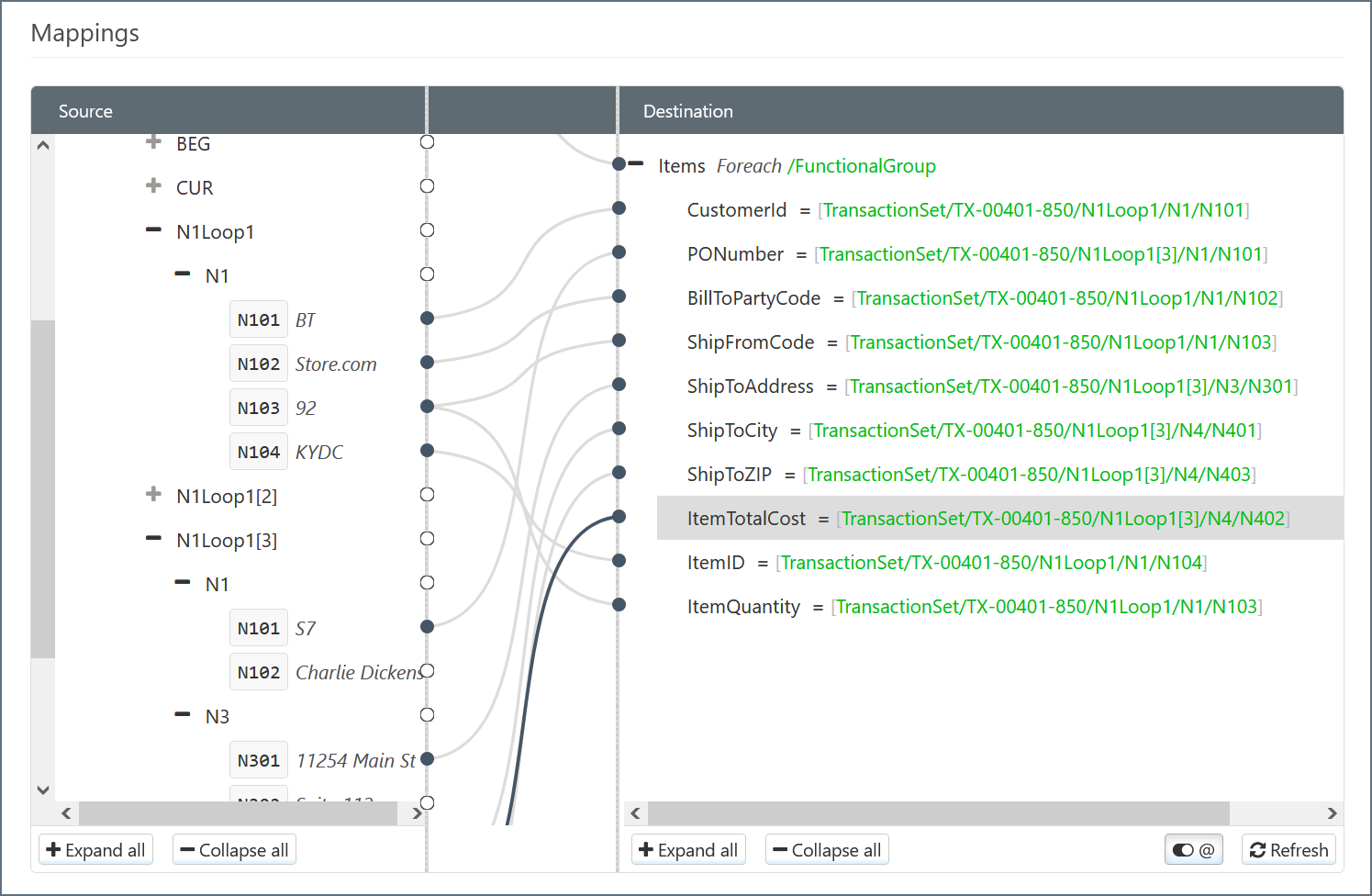The width and height of the screenshot is (1372, 896).
Task: Collapse the N1Loop1[3] node
Action: [x=153, y=539]
